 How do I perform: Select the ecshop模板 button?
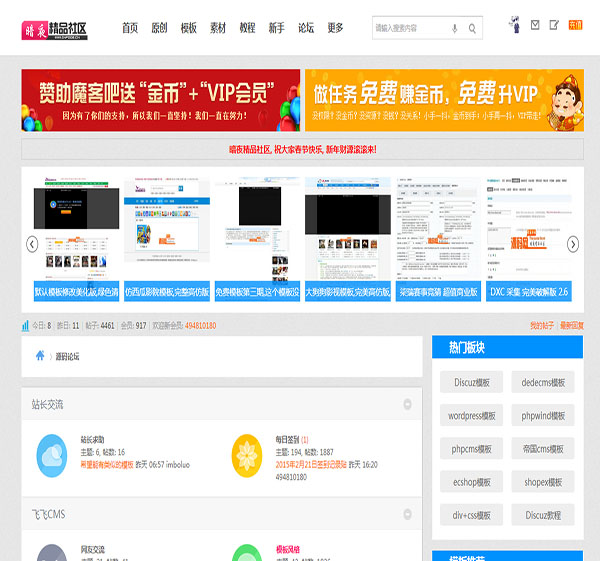click(471, 482)
